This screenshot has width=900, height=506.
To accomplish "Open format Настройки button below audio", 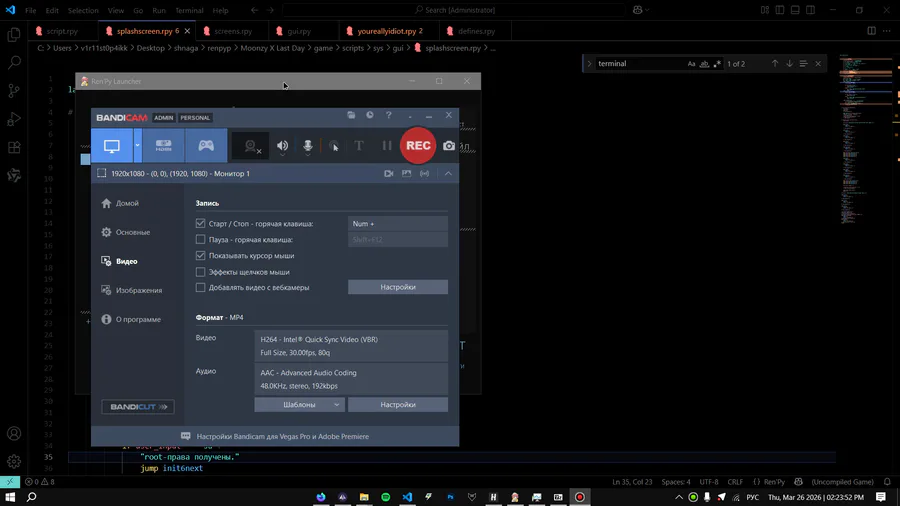I will pos(398,404).
